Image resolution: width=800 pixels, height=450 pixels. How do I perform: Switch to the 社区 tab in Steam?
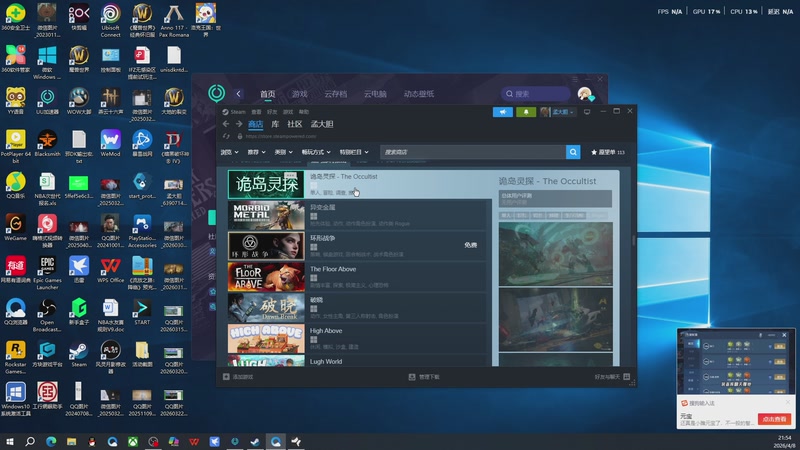294,124
